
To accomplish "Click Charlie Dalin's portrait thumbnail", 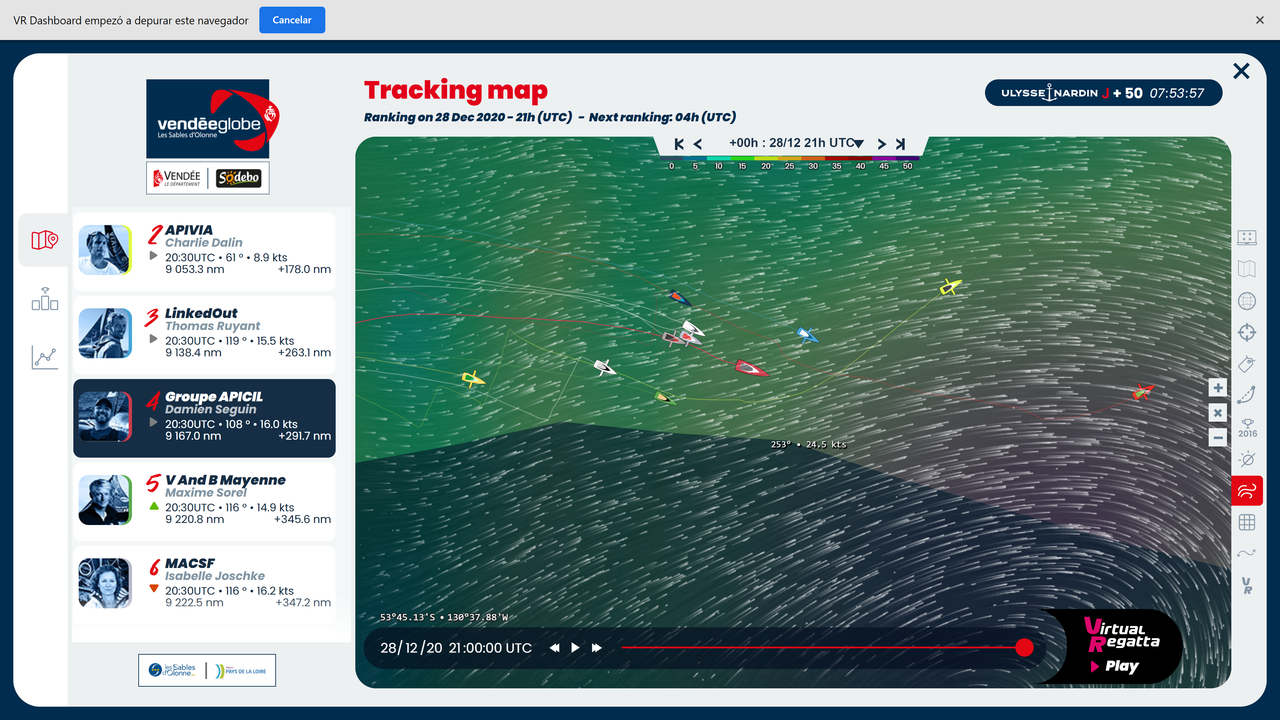I will click(105, 250).
